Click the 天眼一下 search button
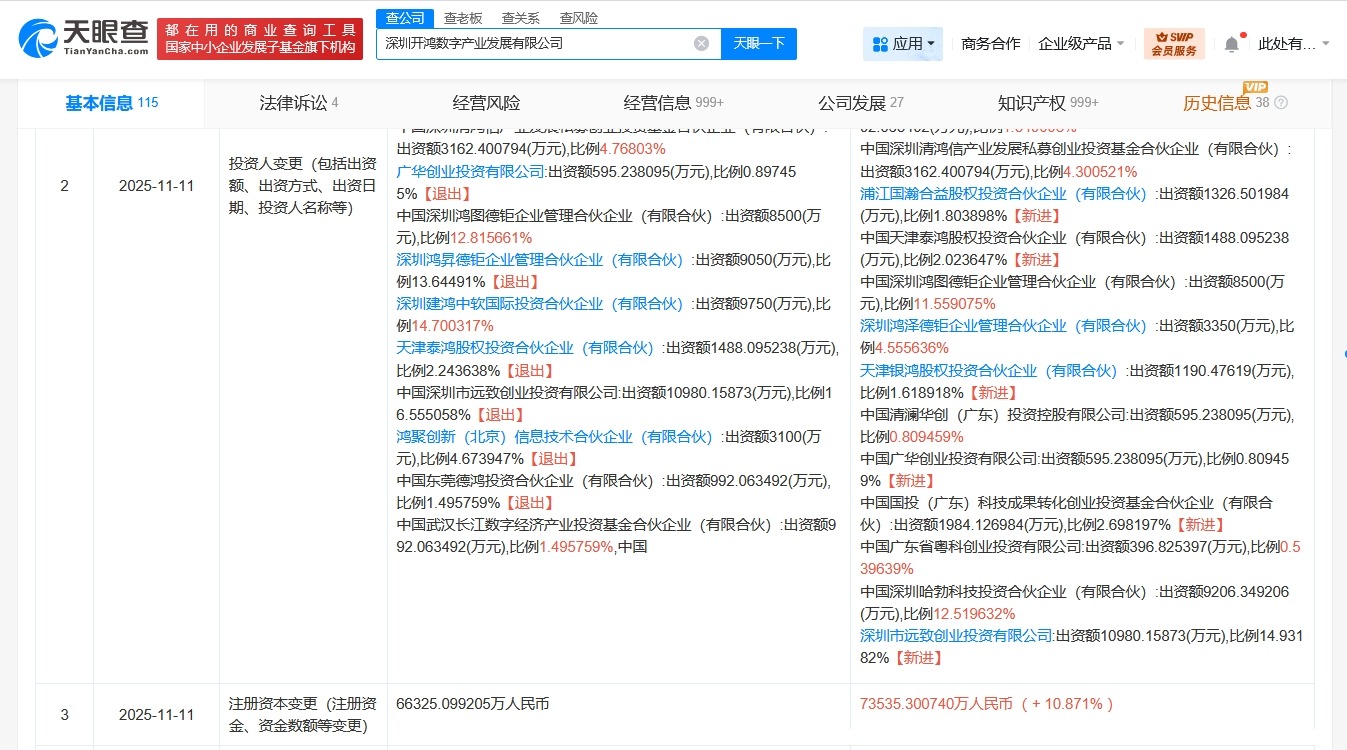The height and width of the screenshot is (750, 1347). coord(757,43)
